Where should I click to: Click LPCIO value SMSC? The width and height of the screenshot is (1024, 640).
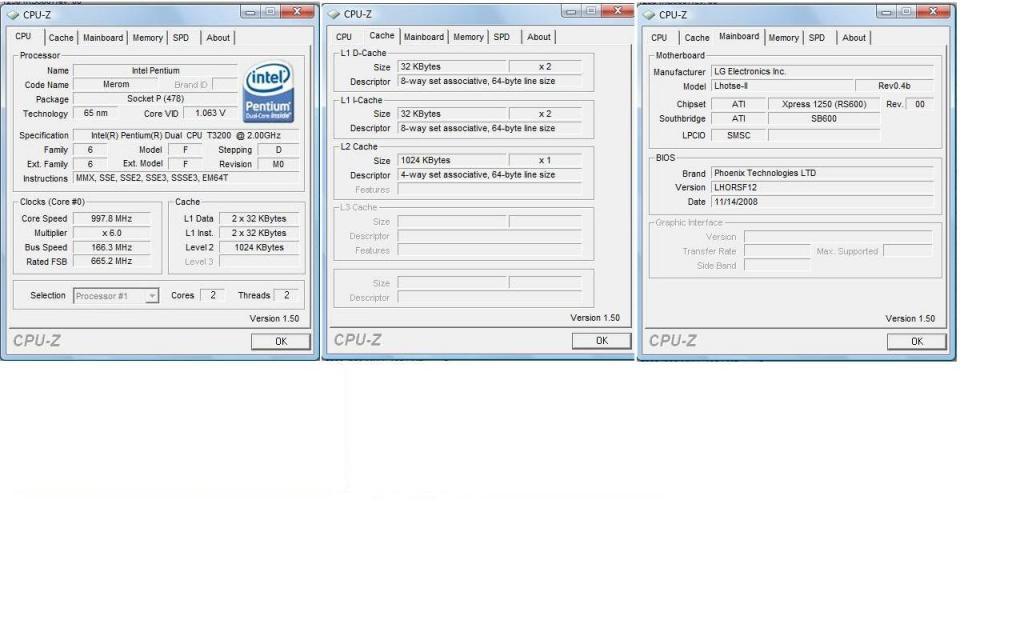tap(739, 135)
